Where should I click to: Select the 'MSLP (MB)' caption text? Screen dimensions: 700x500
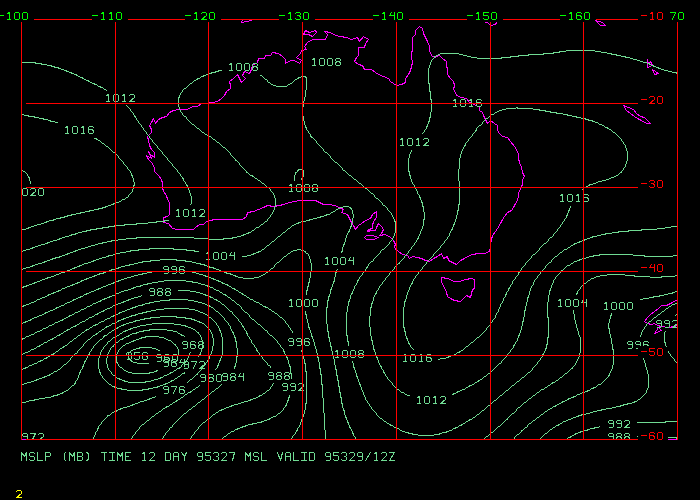coord(56,456)
